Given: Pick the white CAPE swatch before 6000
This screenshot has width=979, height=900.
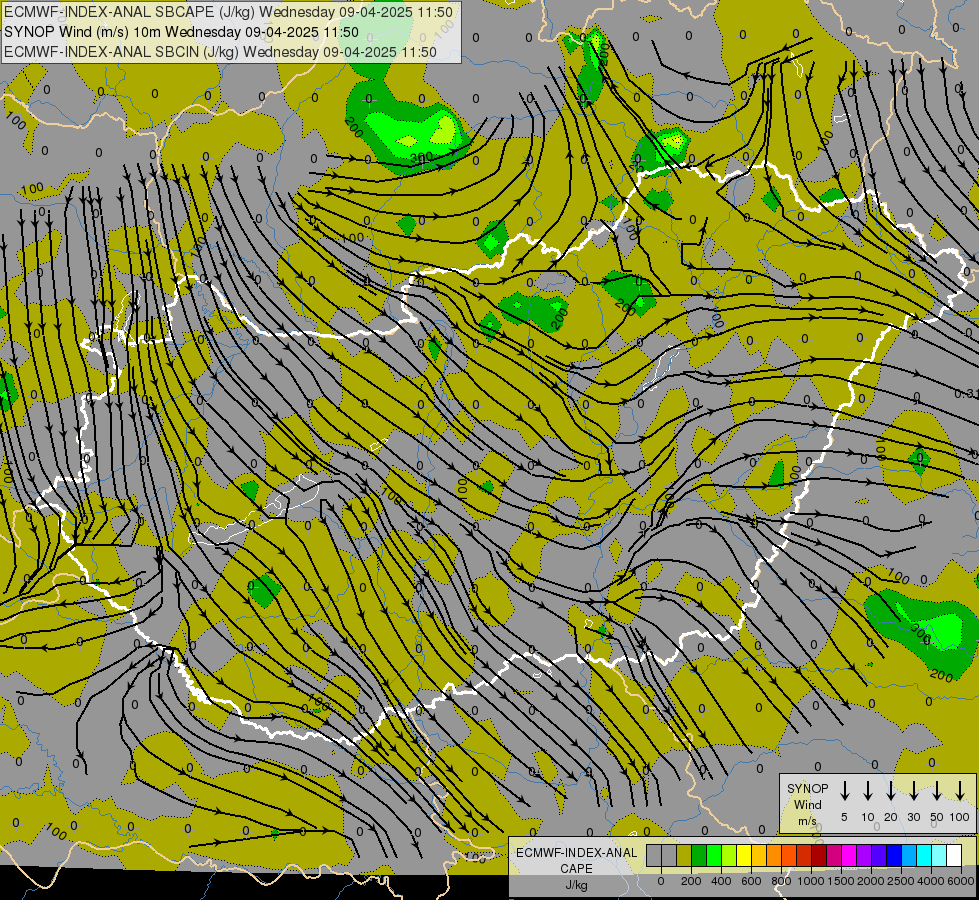Looking at the screenshot, I should coord(954,855).
